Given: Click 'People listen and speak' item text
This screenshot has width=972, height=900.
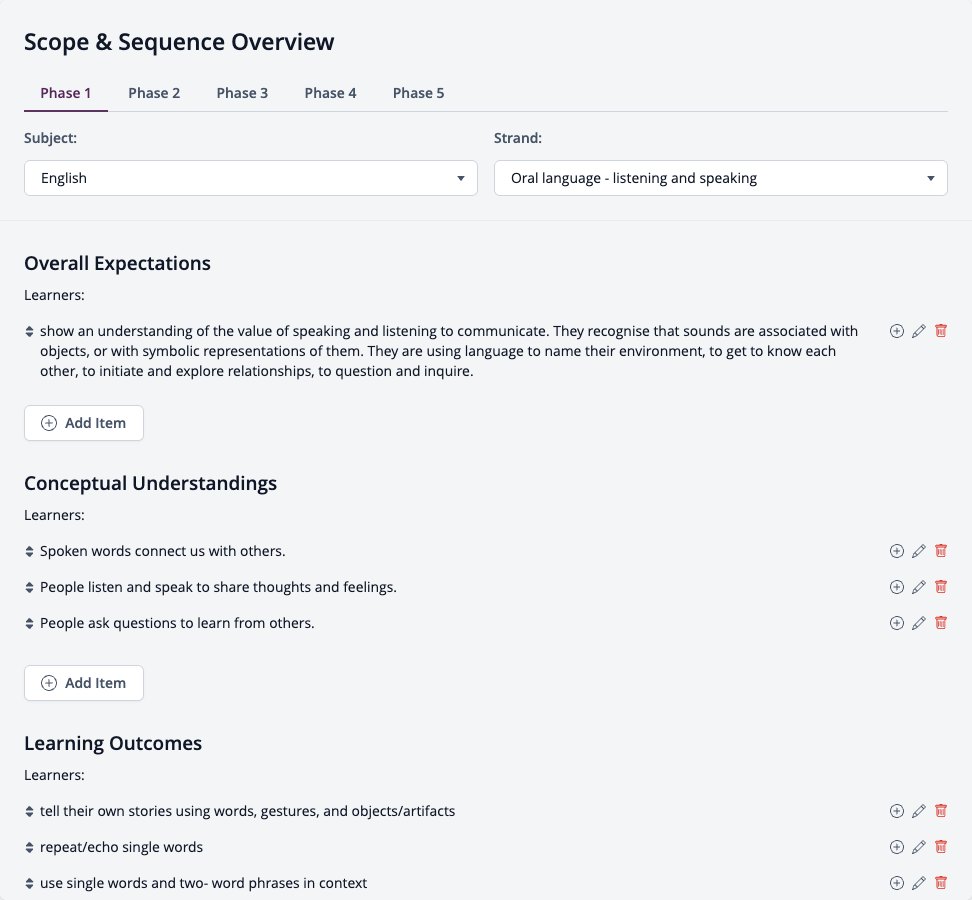Looking at the screenshot, I should 218,587.
